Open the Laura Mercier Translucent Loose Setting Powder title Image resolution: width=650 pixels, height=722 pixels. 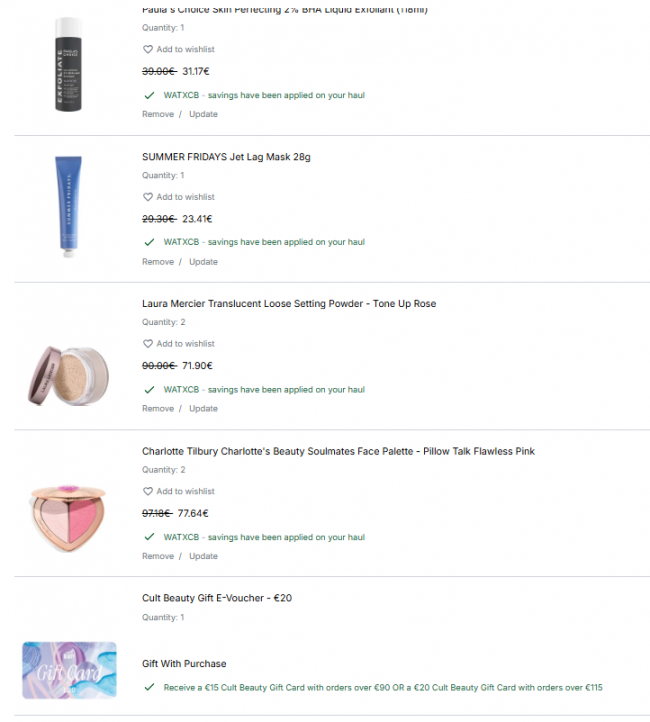point(289,304)
